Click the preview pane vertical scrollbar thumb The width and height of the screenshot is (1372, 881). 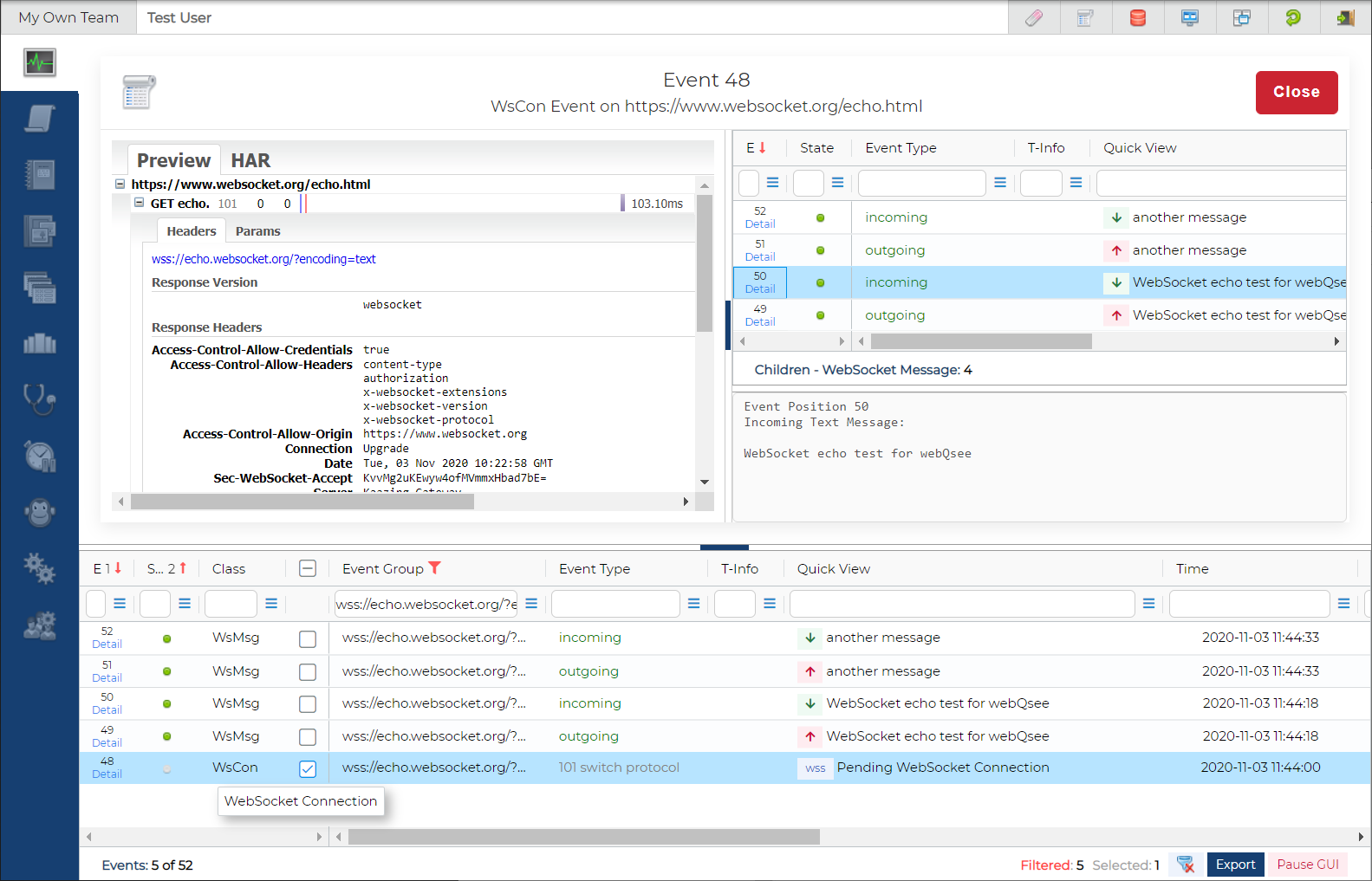pos(705,262)
